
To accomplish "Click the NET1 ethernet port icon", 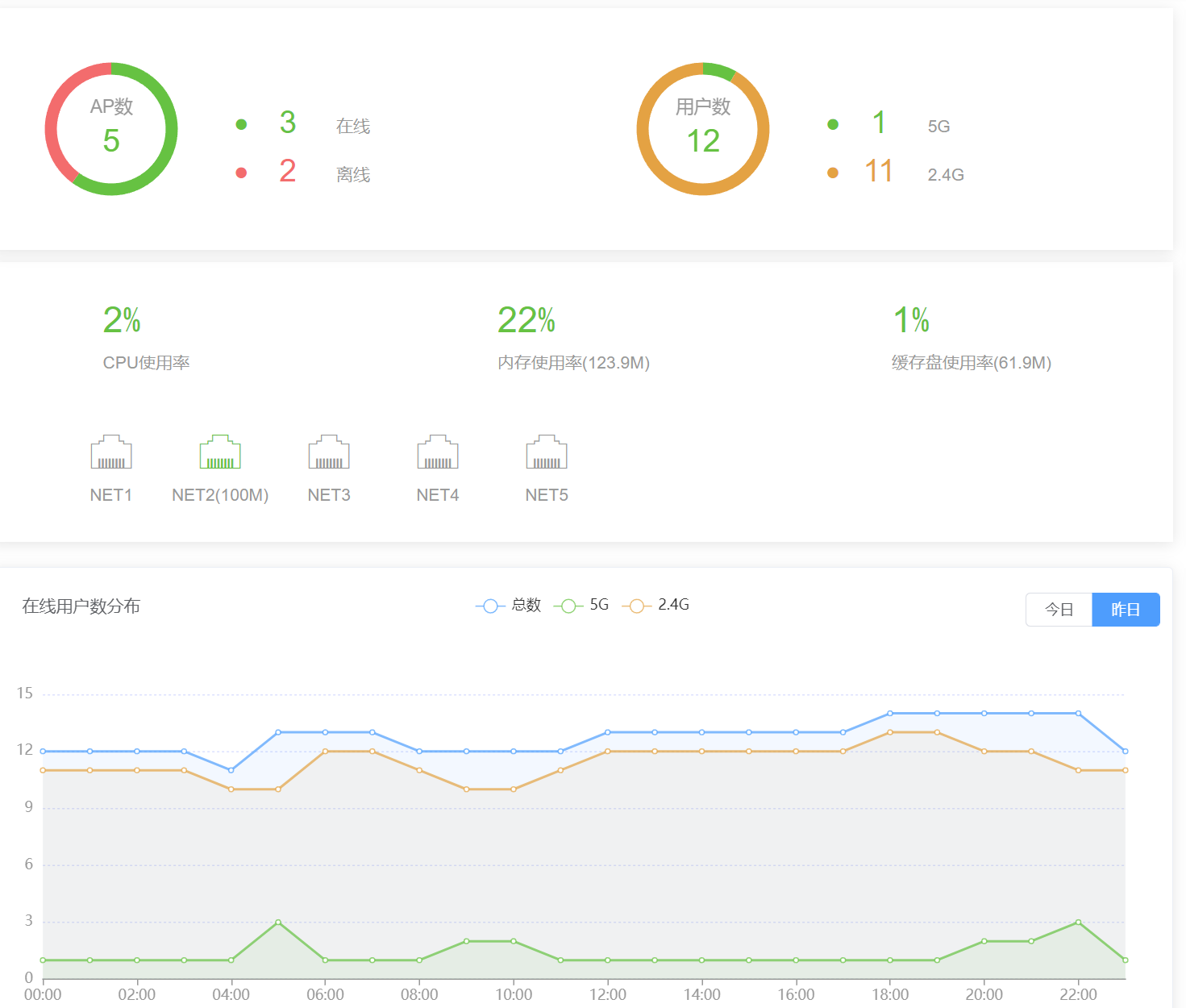I will [x=111, y=452].
